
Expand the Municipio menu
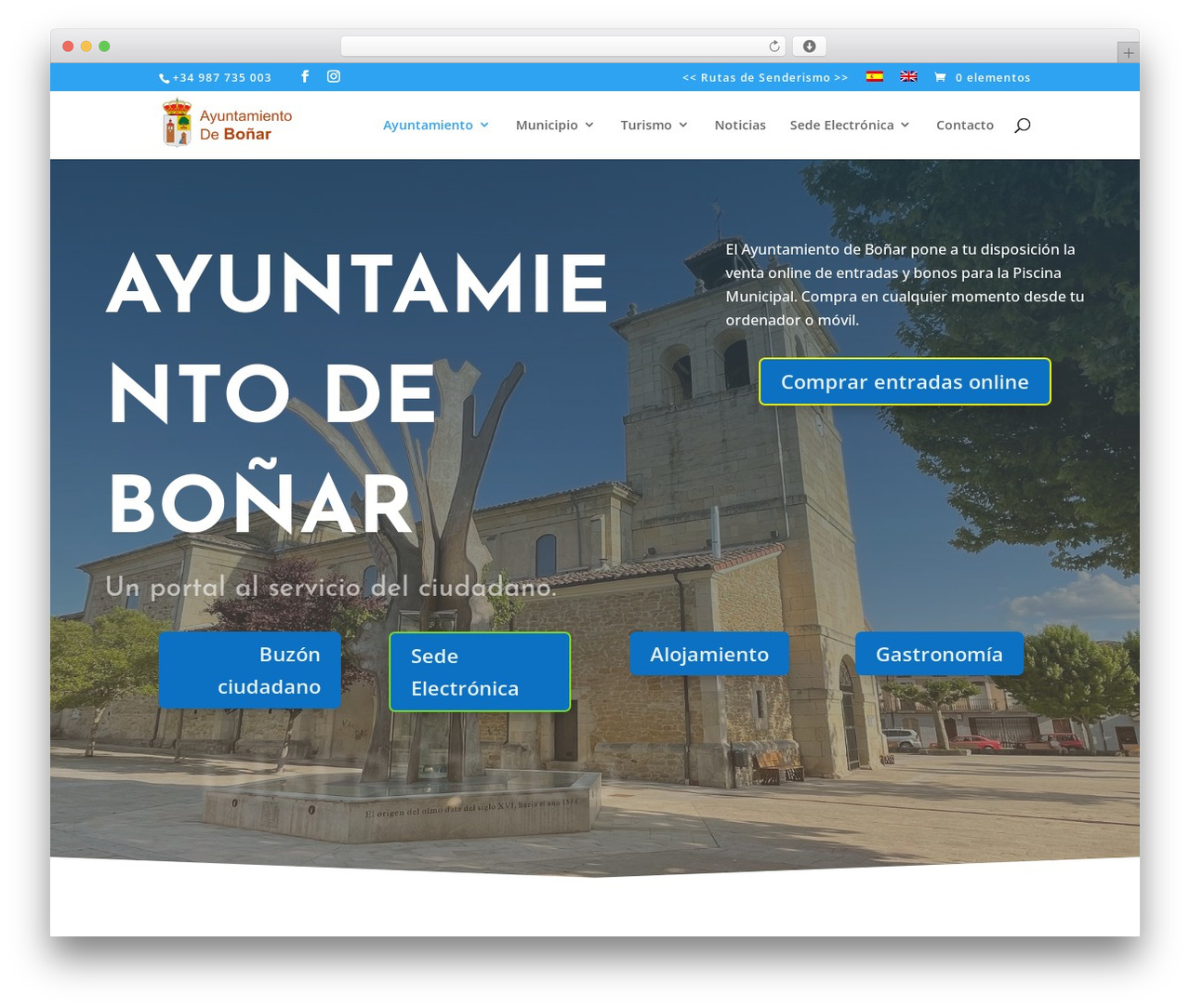pos(555,125)
